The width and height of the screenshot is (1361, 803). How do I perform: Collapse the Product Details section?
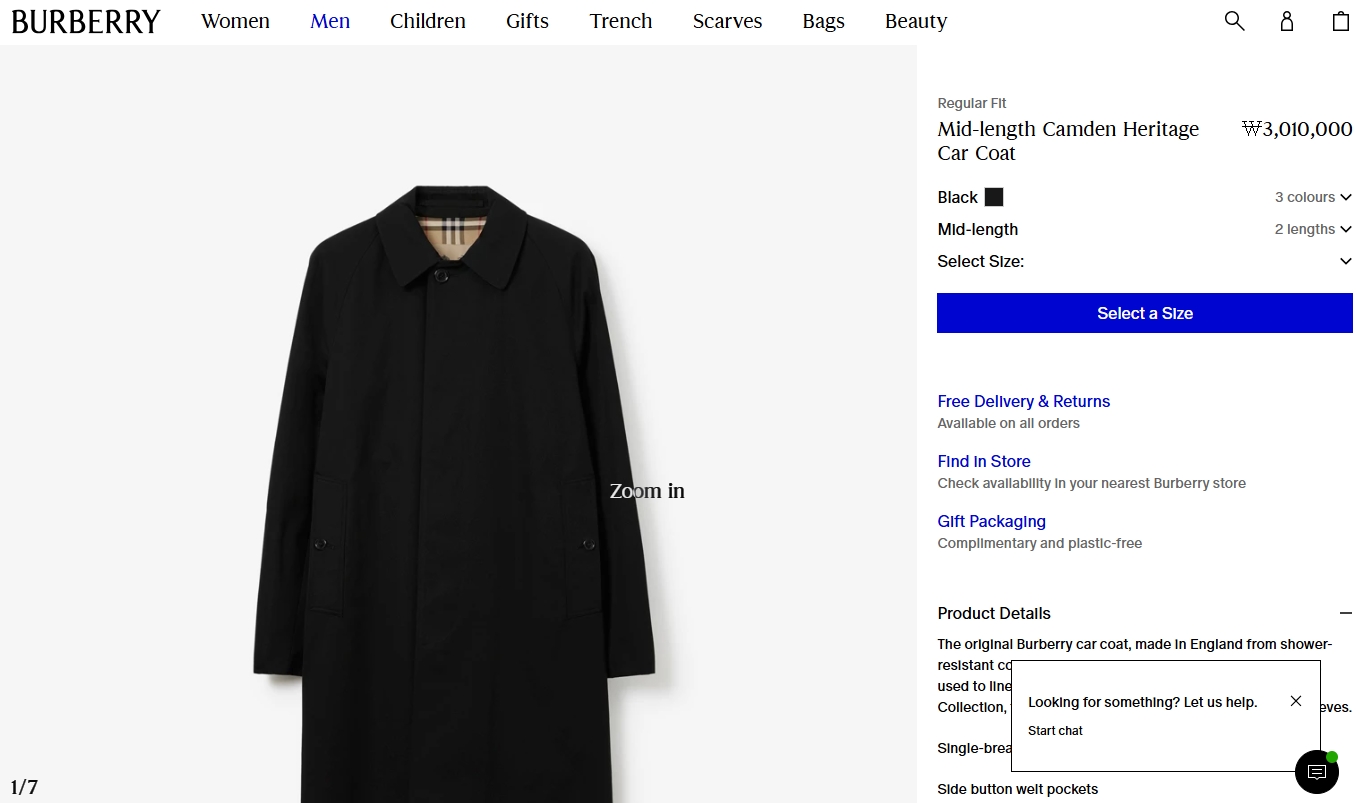coord(1345,613)
